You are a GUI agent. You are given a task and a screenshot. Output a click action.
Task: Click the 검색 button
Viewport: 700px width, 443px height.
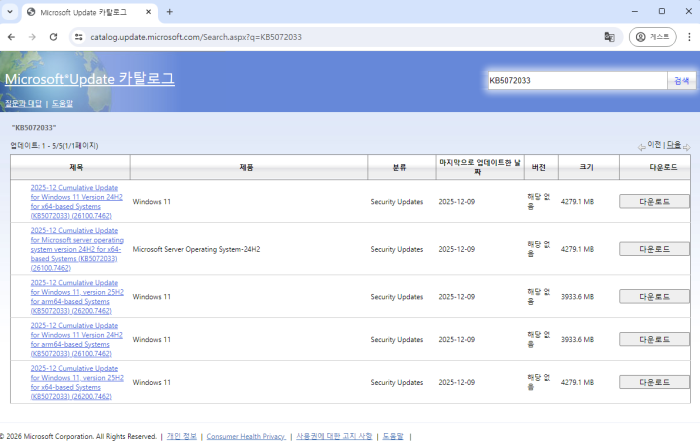tap(681, 80)
